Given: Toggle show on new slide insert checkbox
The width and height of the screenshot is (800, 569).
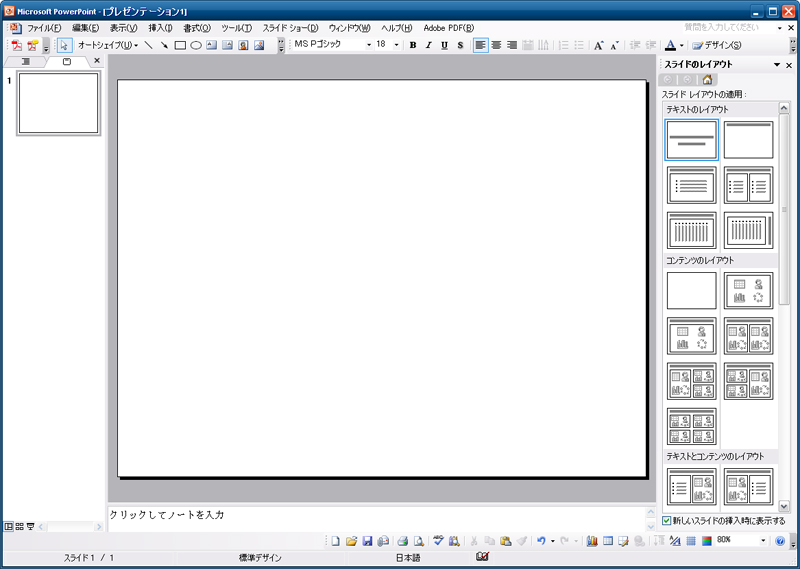Looking at the screenshot, I should point(666,521).
